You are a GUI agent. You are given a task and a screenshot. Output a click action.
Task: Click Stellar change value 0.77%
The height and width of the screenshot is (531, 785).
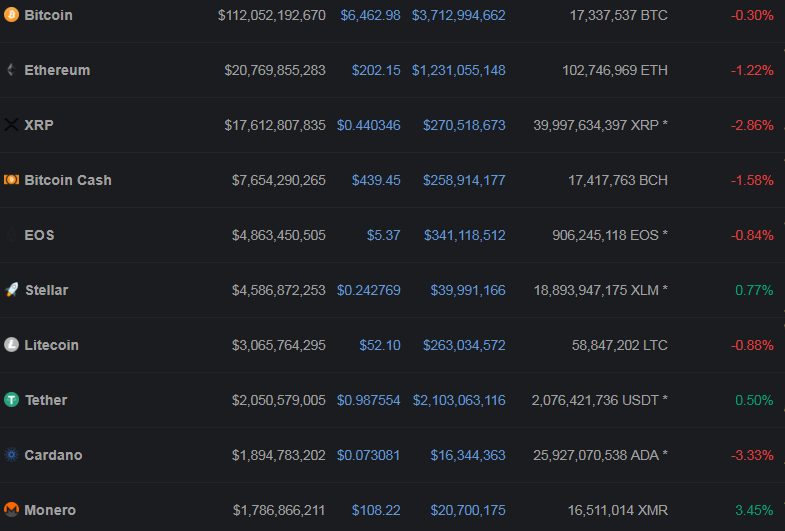(x=754, y=291)
